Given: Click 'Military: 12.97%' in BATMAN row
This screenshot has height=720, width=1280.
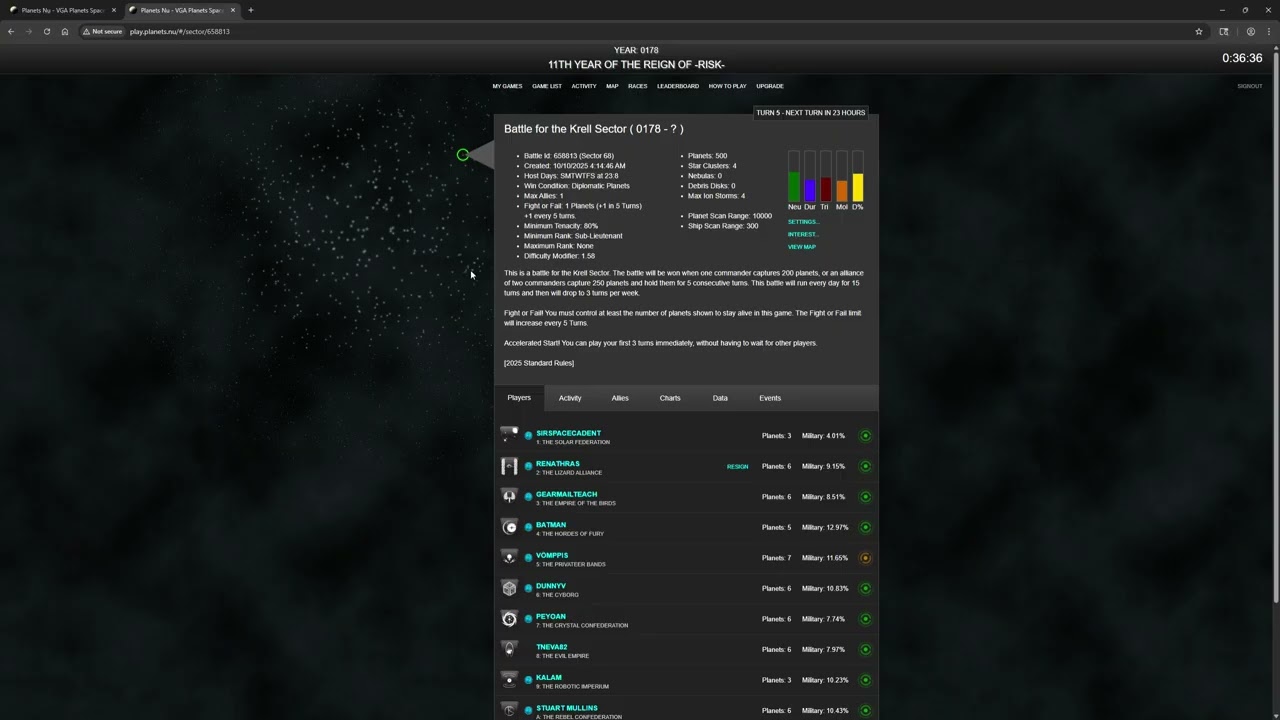Looking at the screenshot, I should point(825,527).
